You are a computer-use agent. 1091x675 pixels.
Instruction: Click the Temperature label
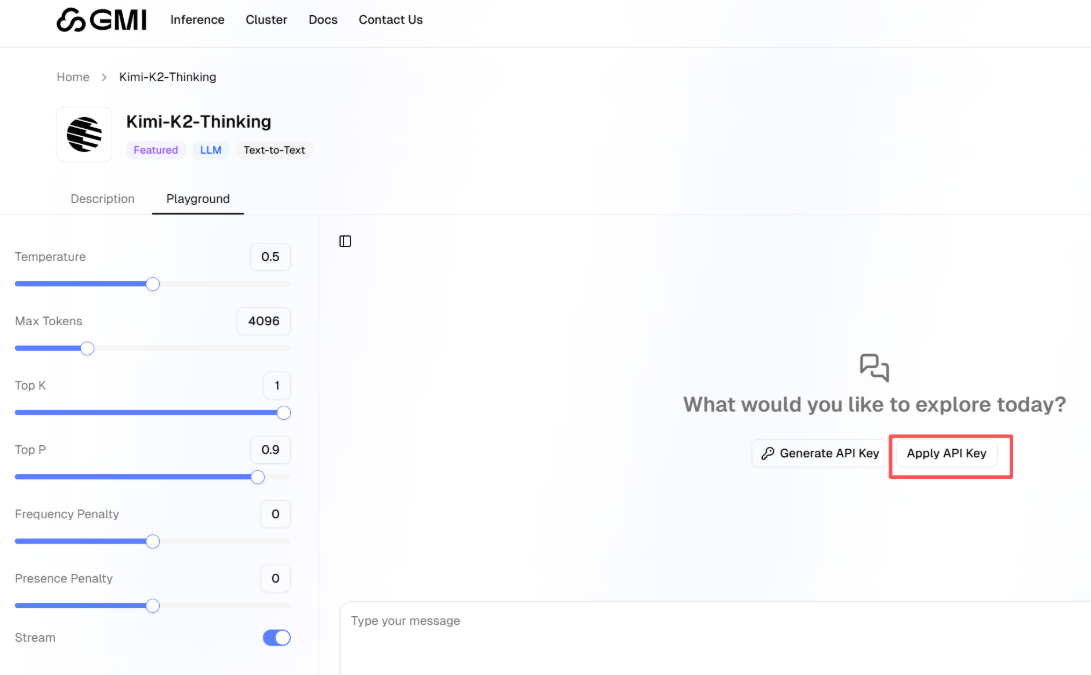50,257
